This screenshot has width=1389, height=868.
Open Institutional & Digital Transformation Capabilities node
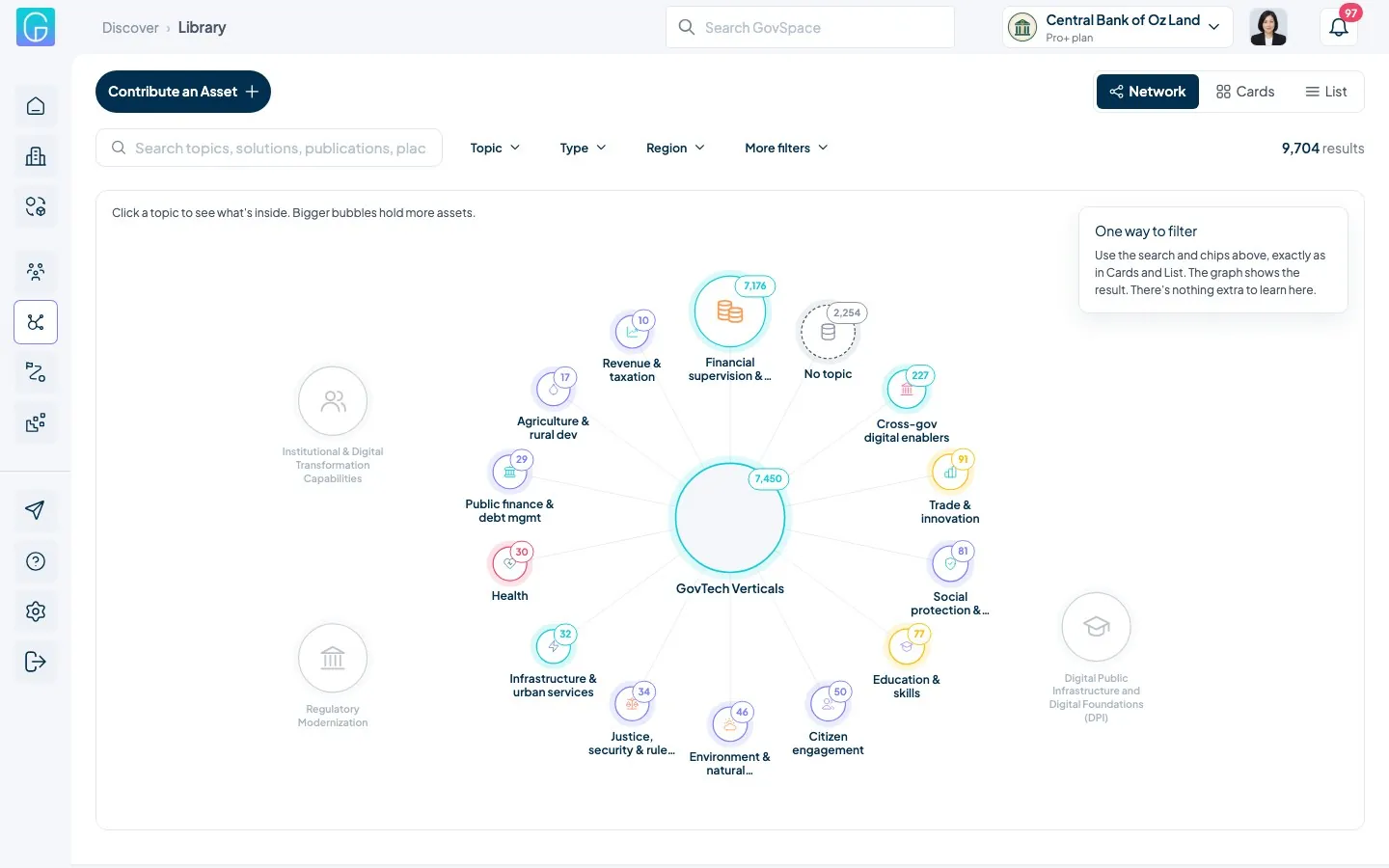click(x=333, y=401)
